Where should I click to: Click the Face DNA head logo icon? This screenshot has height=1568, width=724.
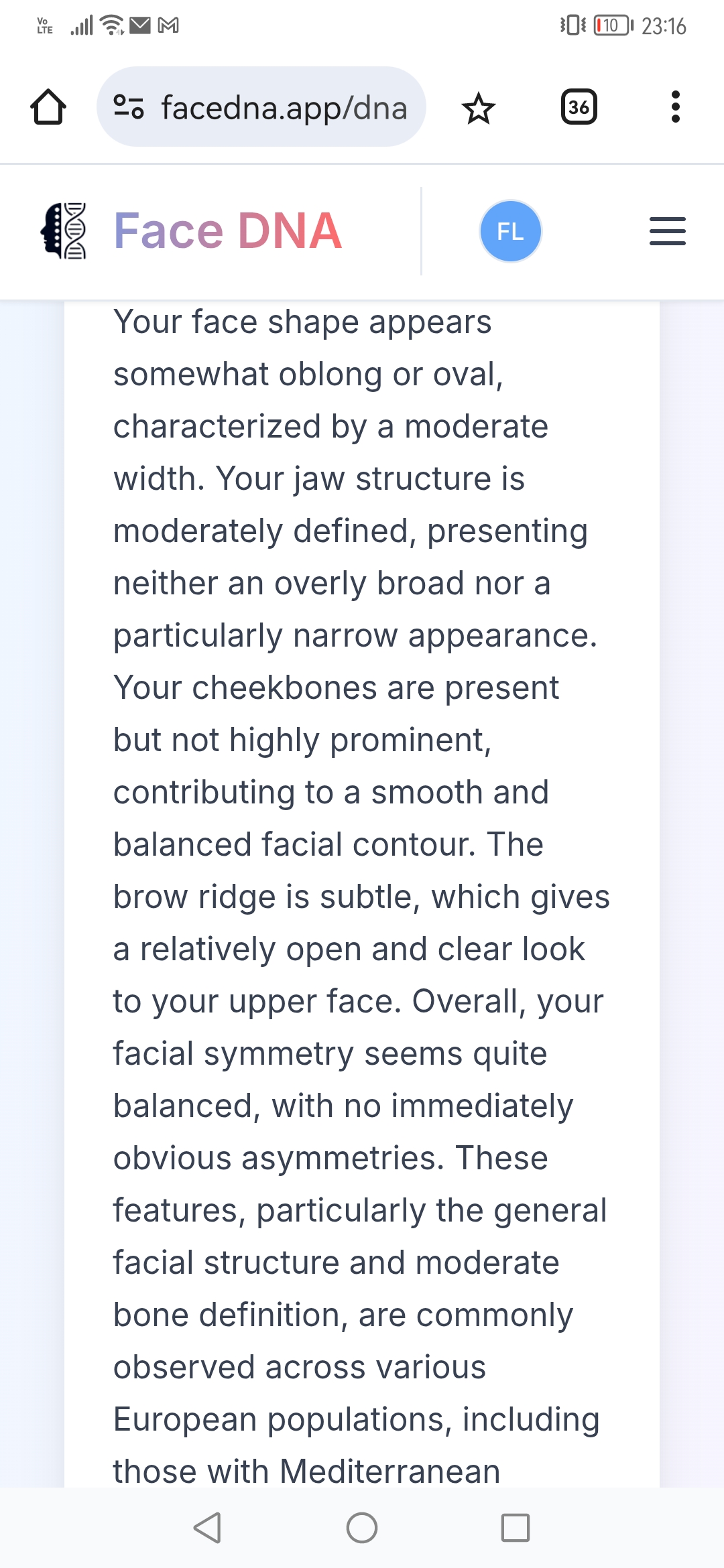(64, 231)
